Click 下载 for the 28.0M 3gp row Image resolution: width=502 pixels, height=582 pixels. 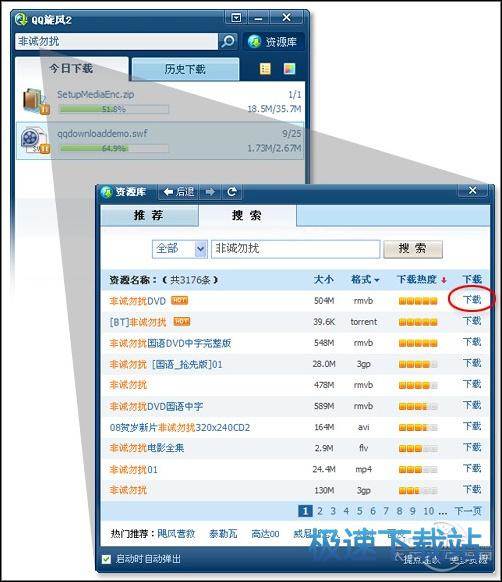pos(472,363)
